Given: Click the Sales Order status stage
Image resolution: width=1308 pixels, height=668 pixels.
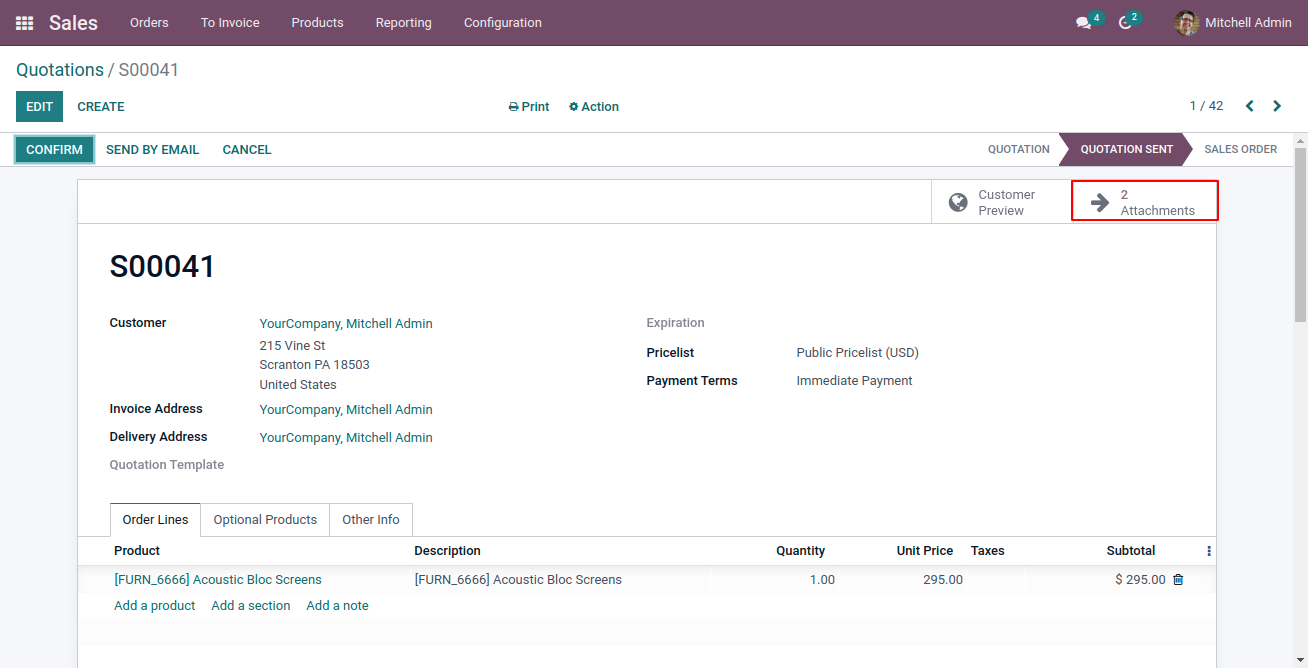Looking at the screenshot, I should click(1240, 150).
